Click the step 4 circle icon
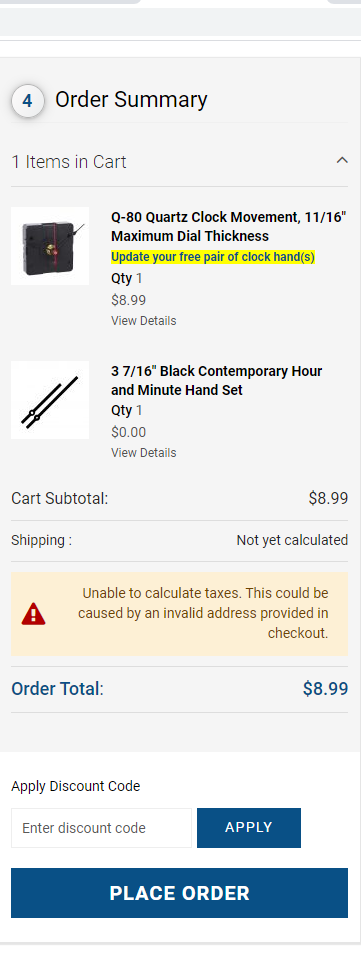The width and height of the screenshot is (361, 976). (x=27, y=101)
